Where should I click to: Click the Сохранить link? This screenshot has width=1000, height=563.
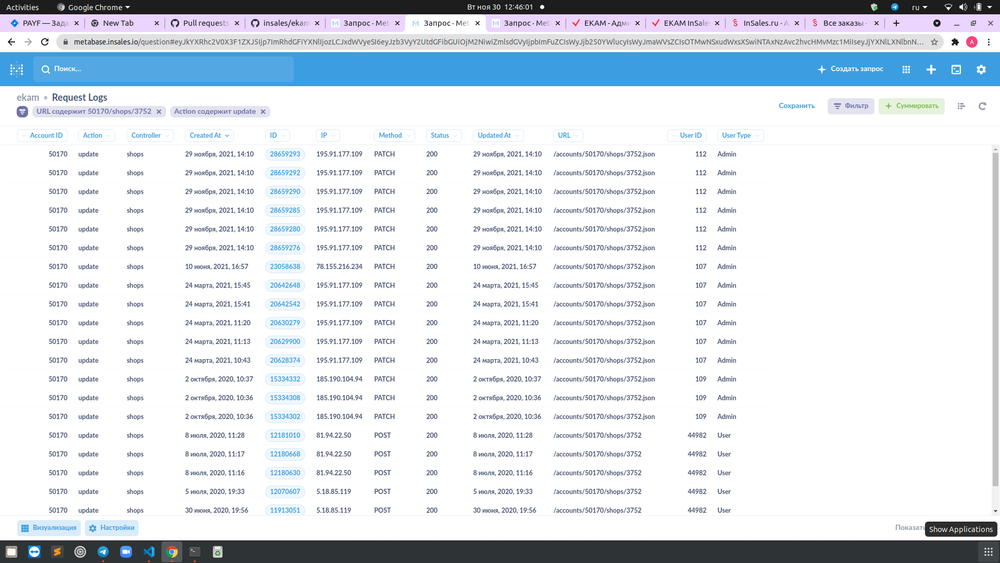click(796, 106)
